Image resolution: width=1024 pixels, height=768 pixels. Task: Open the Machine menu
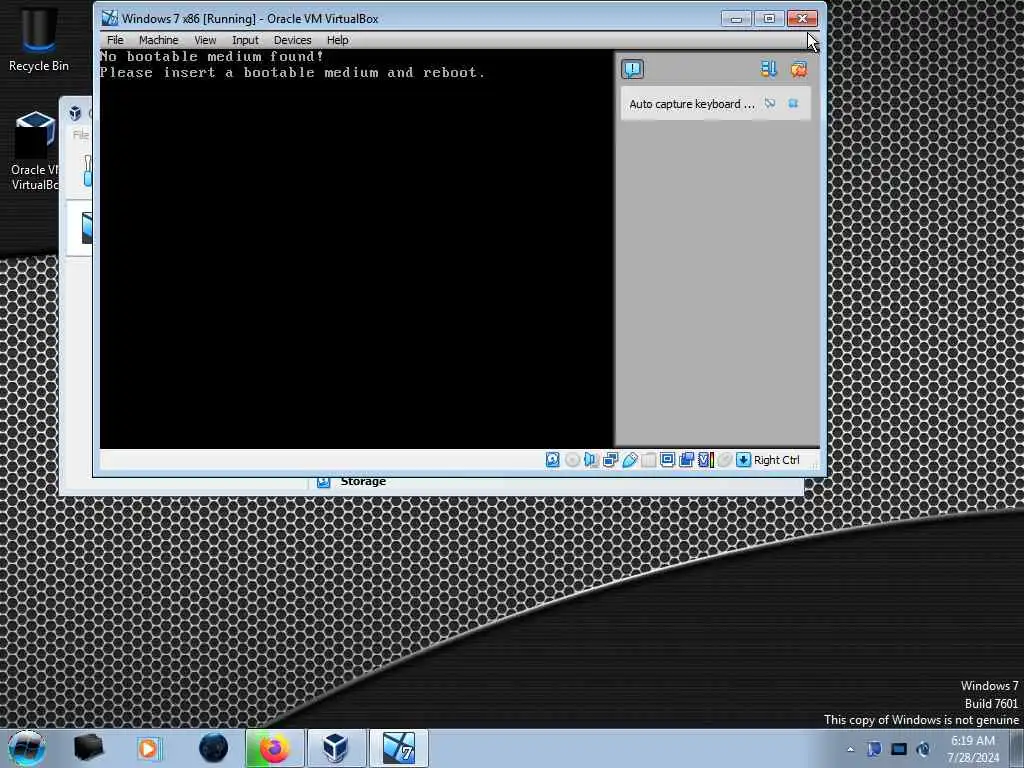tap(158, 40)
